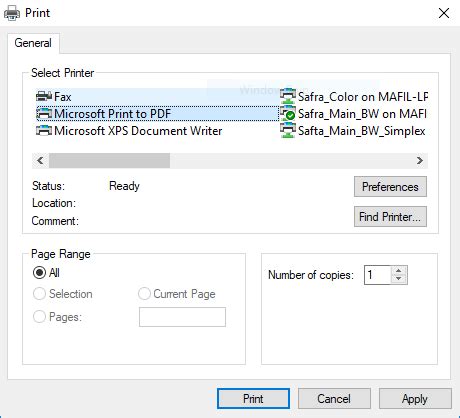Viewport: 460px width, 418px height.
Task: Click the printer list scroll right arrow
Action: pos(420,161)
